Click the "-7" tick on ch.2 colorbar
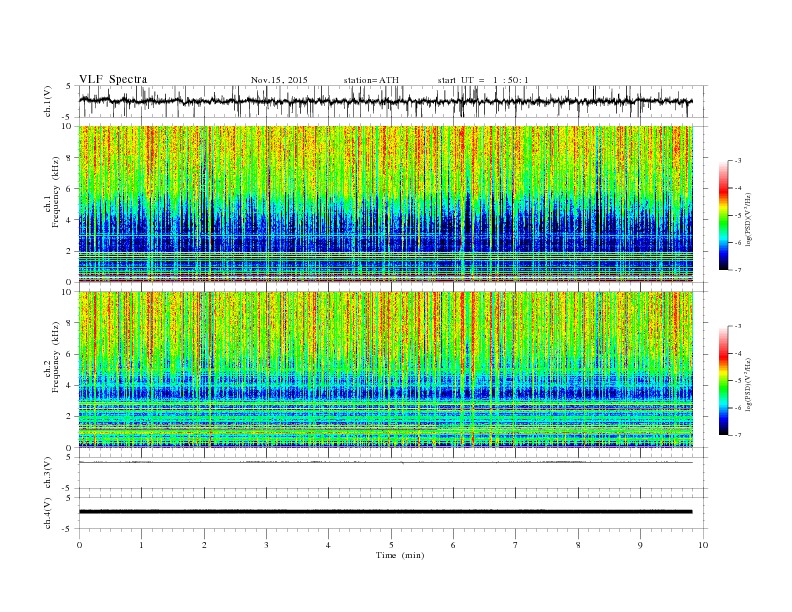 click(x=737, y=435)
